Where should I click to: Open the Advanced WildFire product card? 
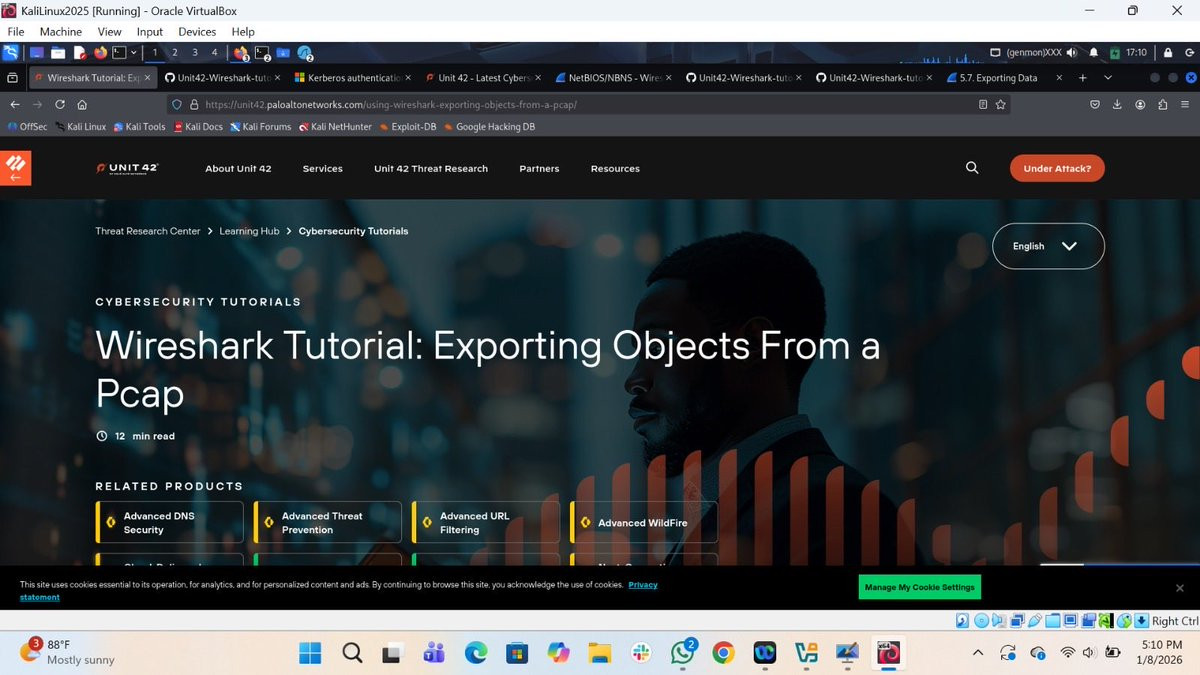click(643, 522)
